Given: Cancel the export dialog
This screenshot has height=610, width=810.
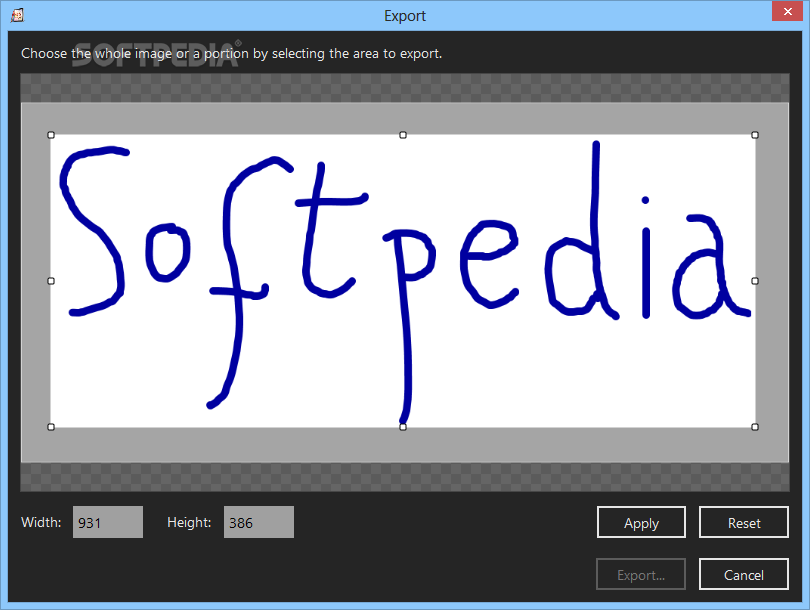Looking at the screenshot, I should pos(743,574).
